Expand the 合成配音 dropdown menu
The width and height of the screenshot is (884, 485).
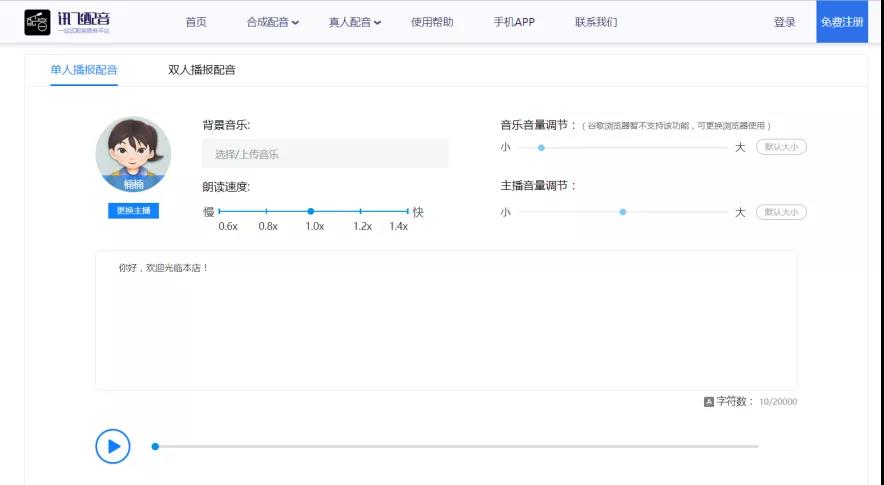pyautogui.click(x=272, y=22)
